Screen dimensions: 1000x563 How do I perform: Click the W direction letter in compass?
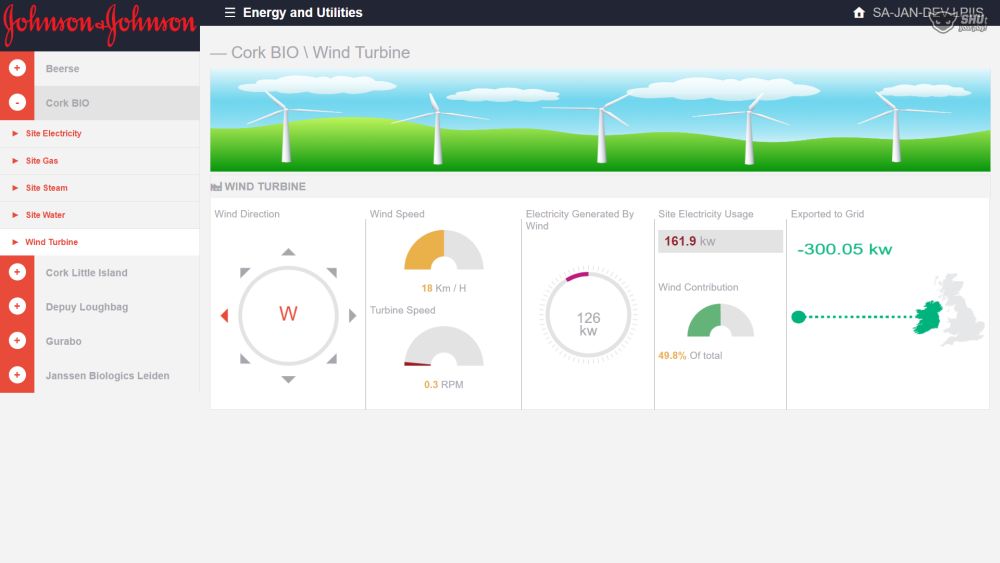[x=288, y=314]
